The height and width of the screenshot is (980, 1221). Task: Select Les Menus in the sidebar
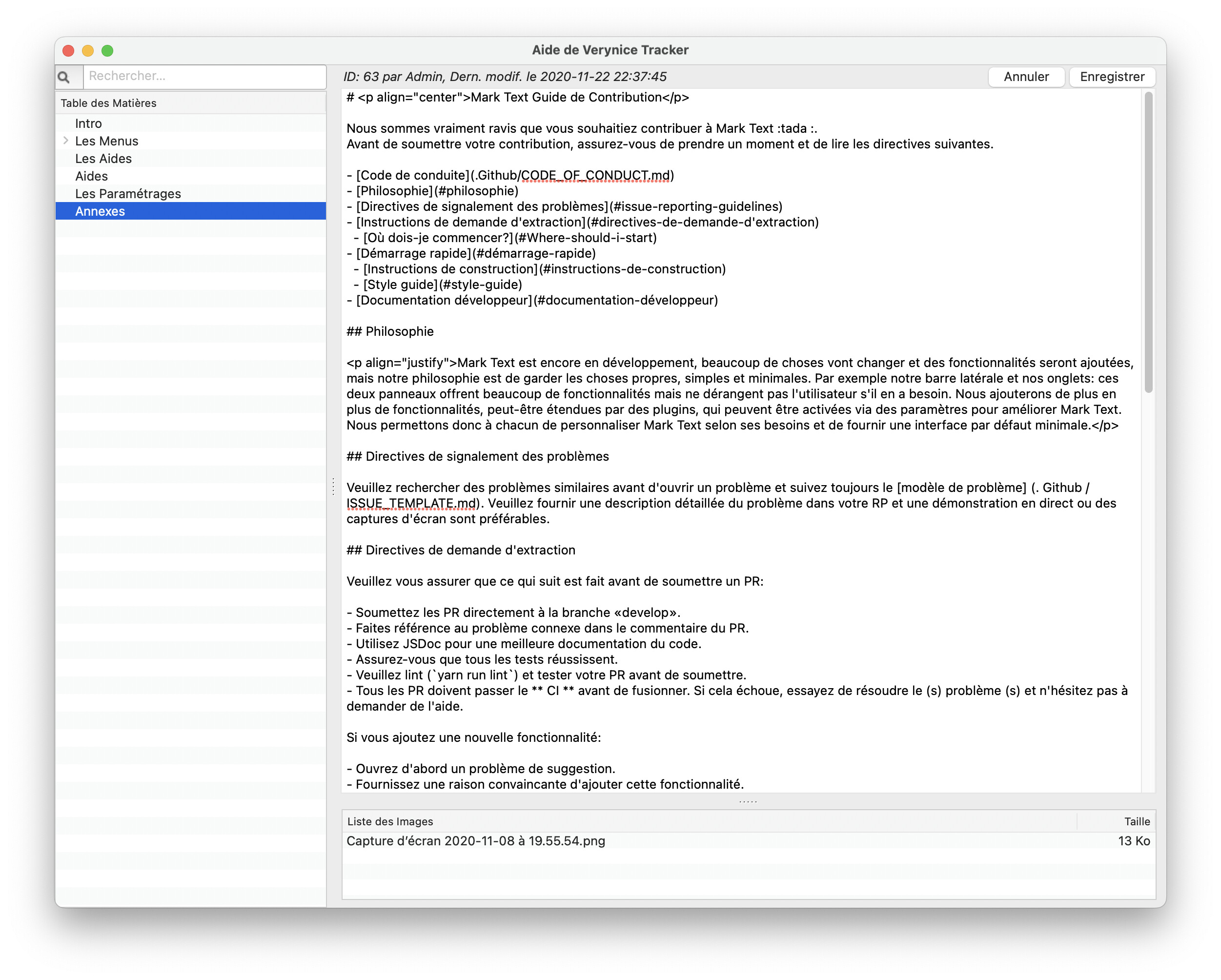(x=106, y=141)
